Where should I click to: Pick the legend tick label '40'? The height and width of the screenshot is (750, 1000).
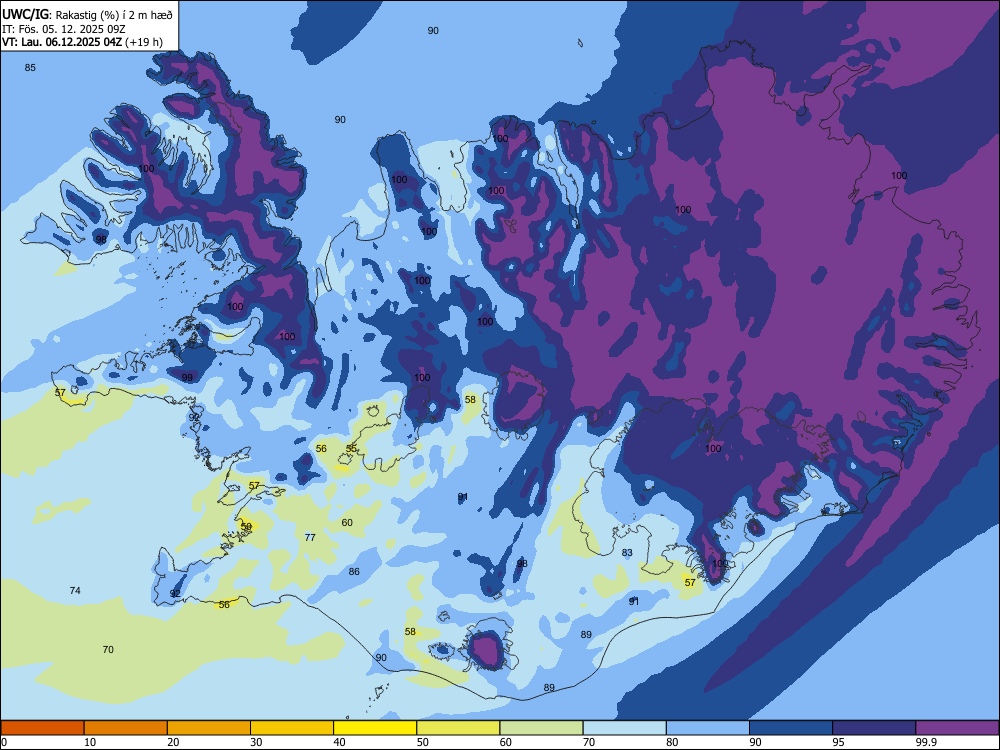click(x=339, y=742)
